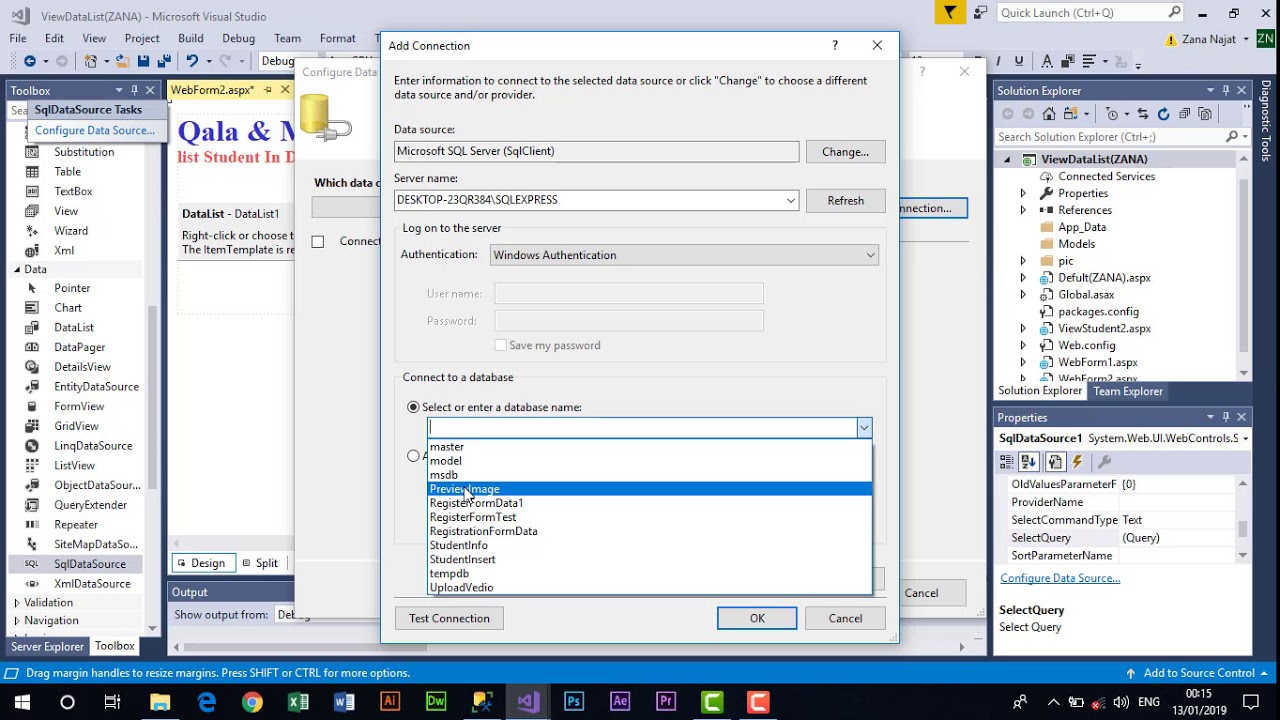Screen dimensions: 1280x720
Task: Select the 'Select or enter a database name' radio
Action: pos(413,407)
